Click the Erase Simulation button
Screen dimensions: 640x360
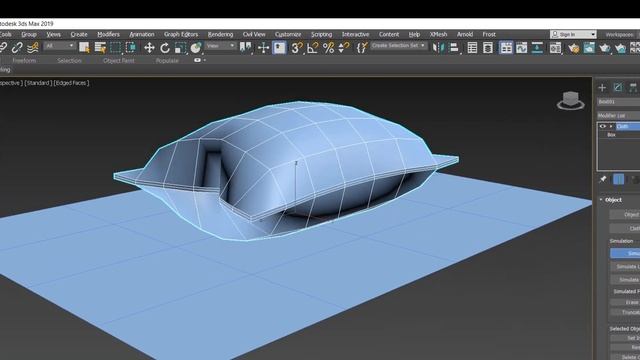coord(625,302)
